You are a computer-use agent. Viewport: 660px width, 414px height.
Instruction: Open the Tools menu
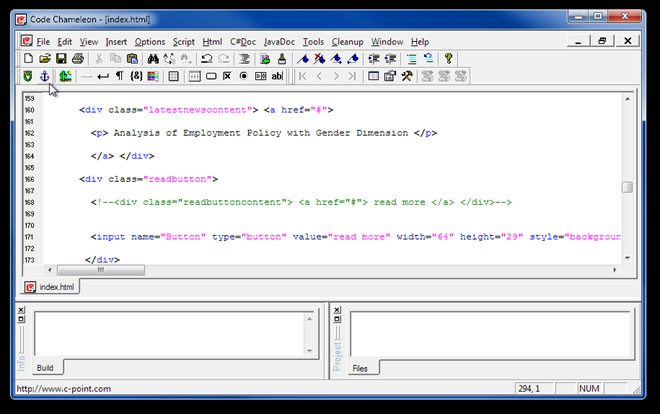click(x=313, y=42)
